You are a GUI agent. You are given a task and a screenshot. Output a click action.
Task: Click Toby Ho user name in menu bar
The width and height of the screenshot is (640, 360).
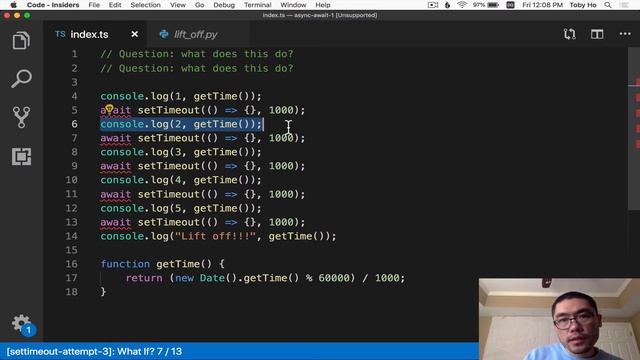[582, 5]
